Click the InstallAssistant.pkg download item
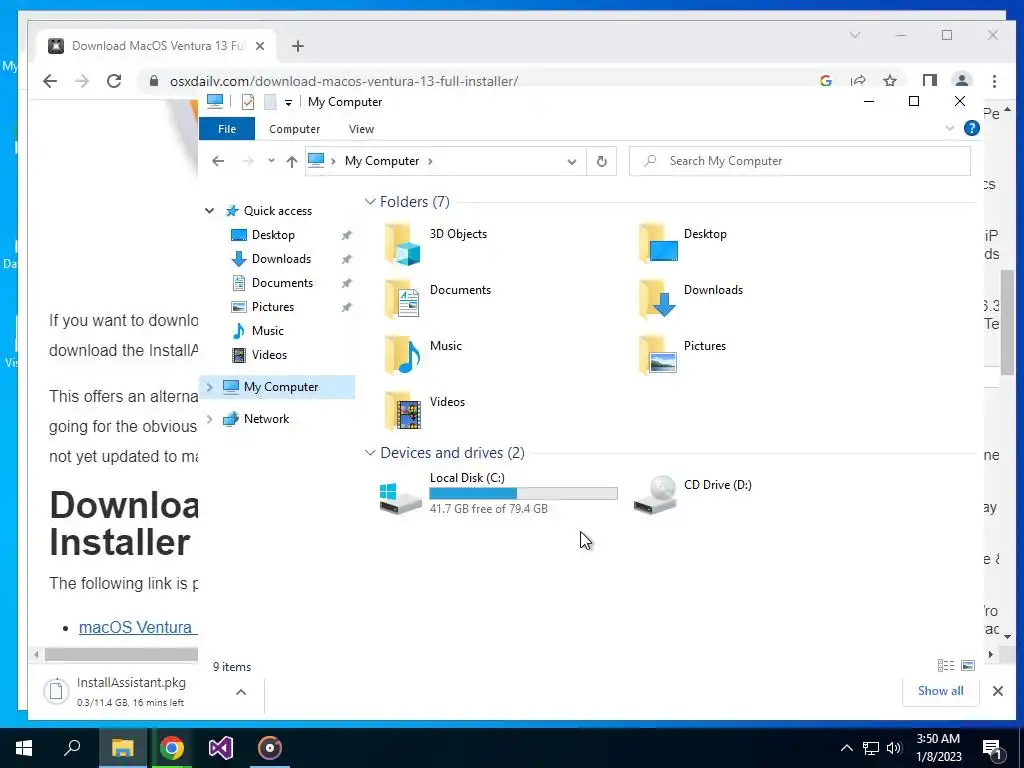1024x768 pixels. (131, 692)
